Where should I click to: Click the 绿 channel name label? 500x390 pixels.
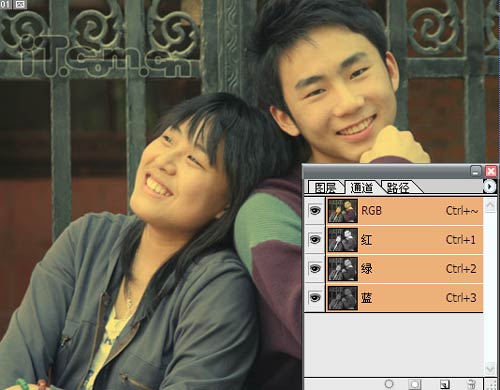(x=366, y=269)
